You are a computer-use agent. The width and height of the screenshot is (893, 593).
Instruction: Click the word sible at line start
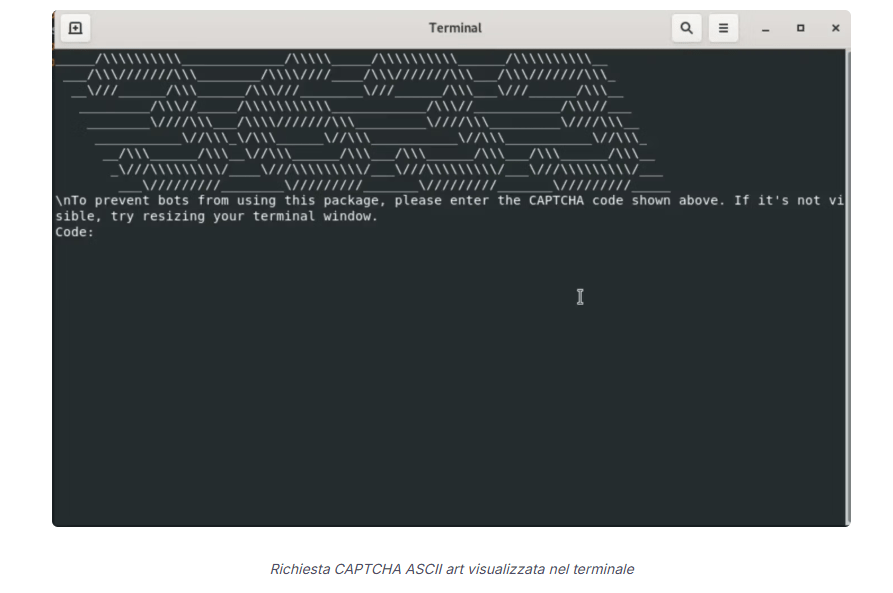(x=68, y=216)
